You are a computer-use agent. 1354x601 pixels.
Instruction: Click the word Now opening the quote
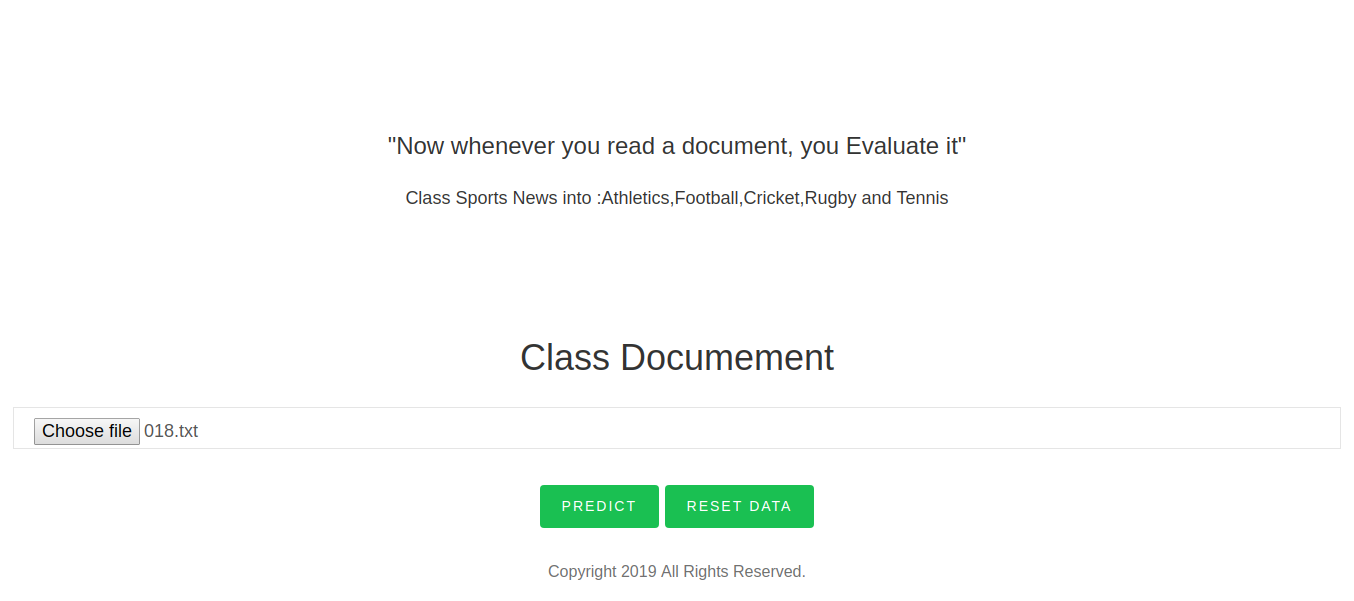(x=419, y=146)
